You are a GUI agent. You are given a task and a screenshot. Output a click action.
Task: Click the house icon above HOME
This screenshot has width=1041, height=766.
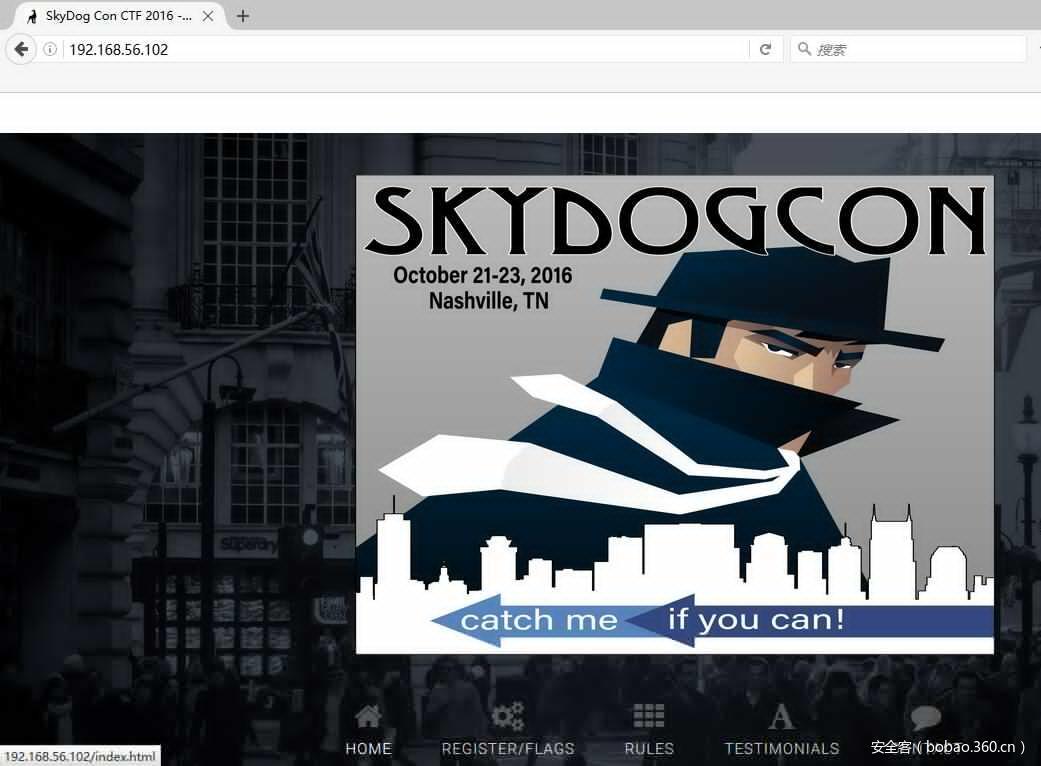click(368, 716)
